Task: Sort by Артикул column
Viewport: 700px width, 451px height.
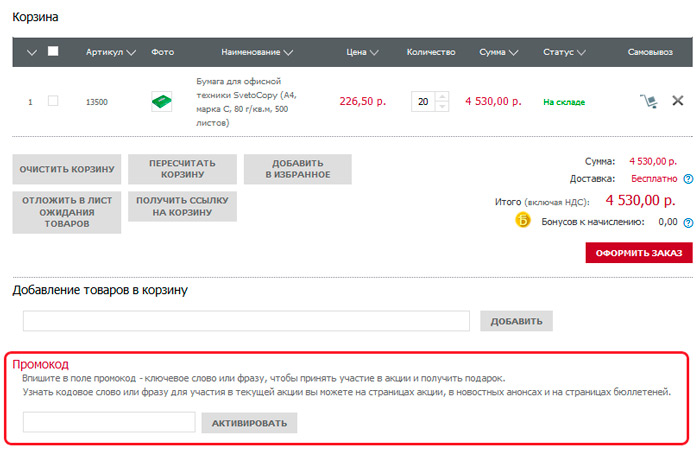Action: click(111, 52)
